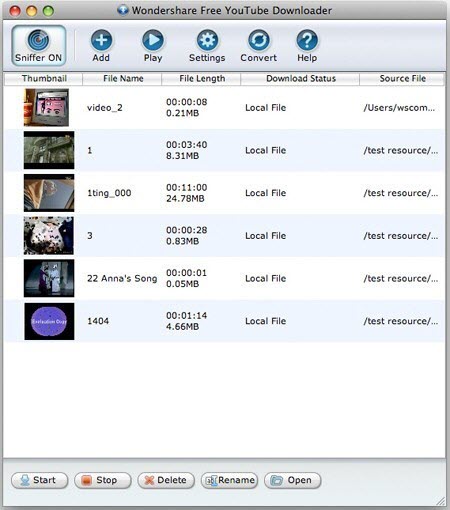Select thumbnail of video_2
Image resolution: width=450 pixels, height=510 pixels.
(x=46, y=107)
